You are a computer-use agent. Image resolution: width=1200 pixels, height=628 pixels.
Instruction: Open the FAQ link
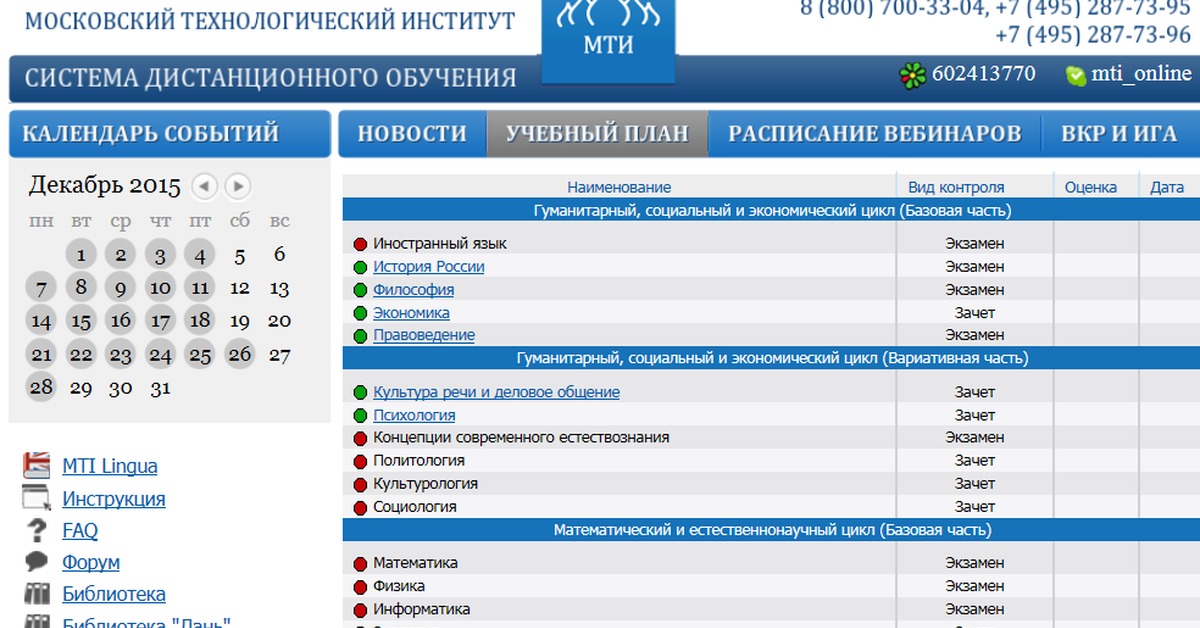pyautogui.click(x=80, y=530)
